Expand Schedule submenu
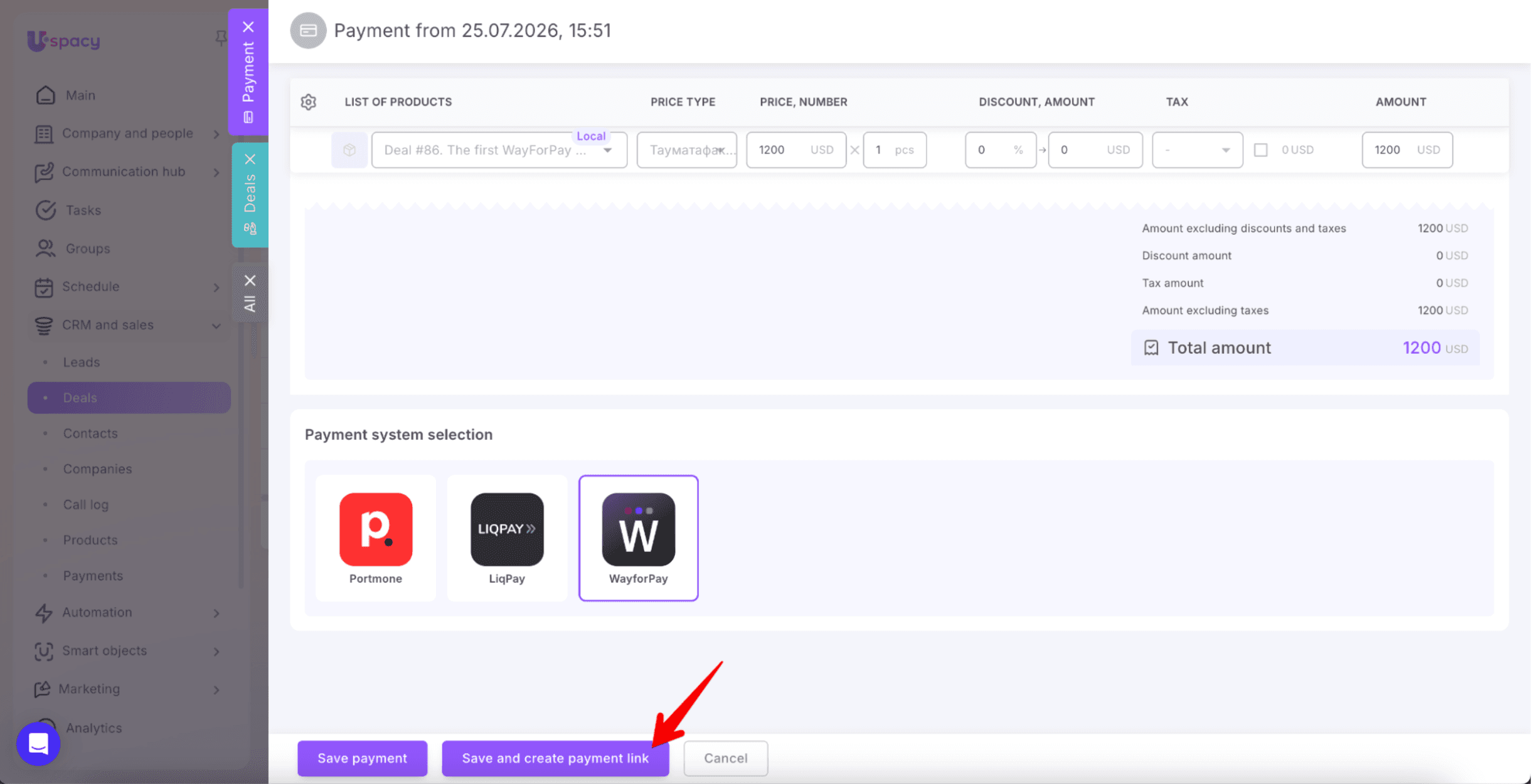The image size is (1532, 784). point(216,287)
